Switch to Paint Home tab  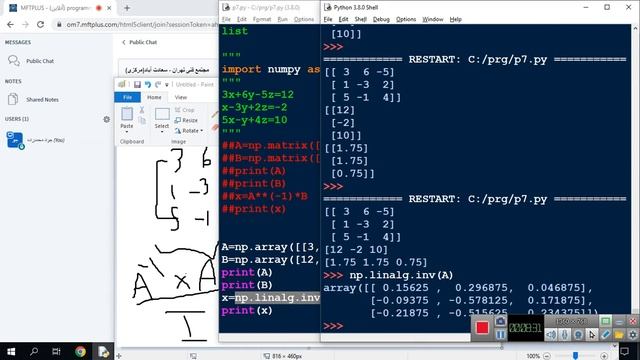[154, 97]
